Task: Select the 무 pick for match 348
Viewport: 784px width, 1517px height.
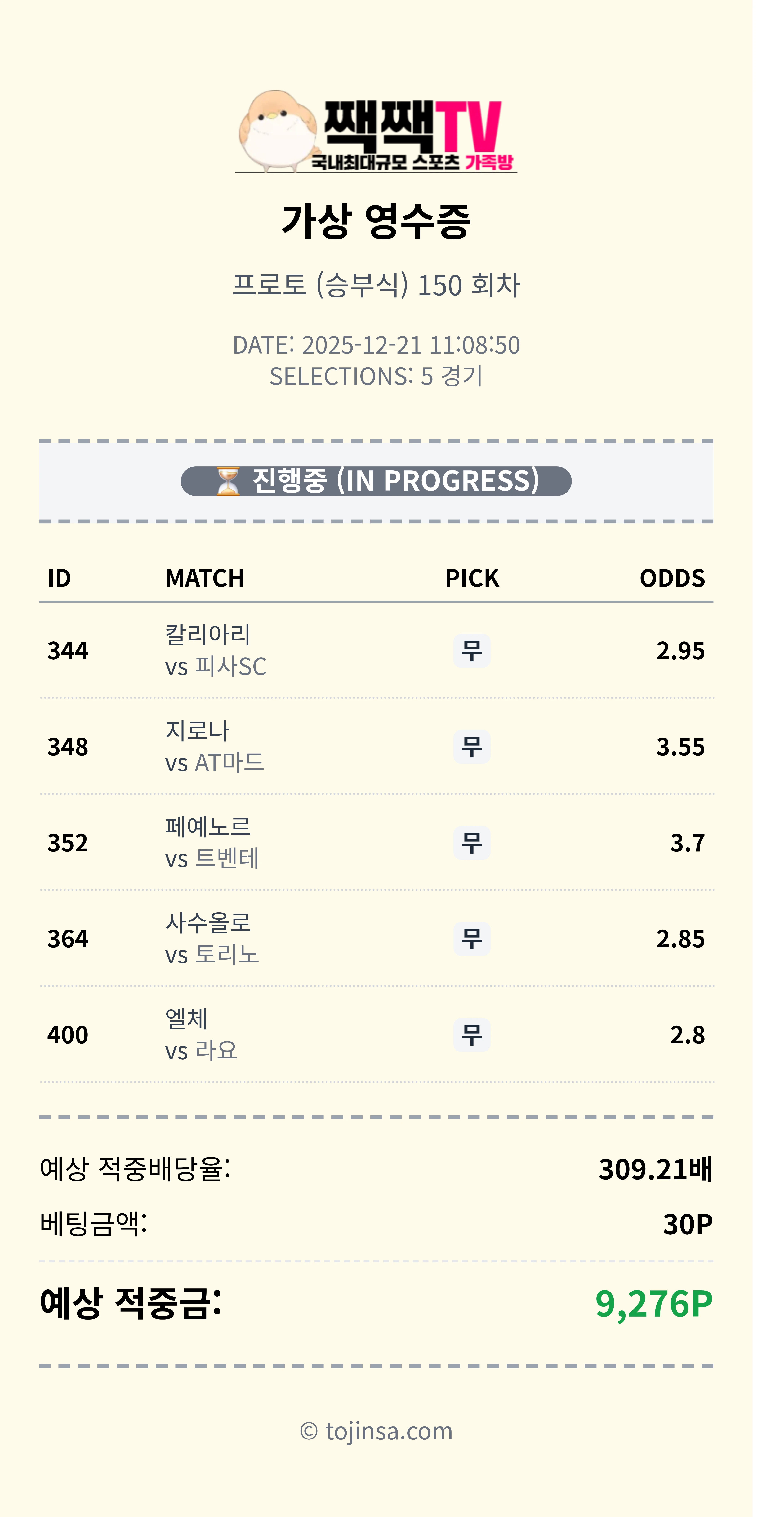Action: tap(471, 747)
